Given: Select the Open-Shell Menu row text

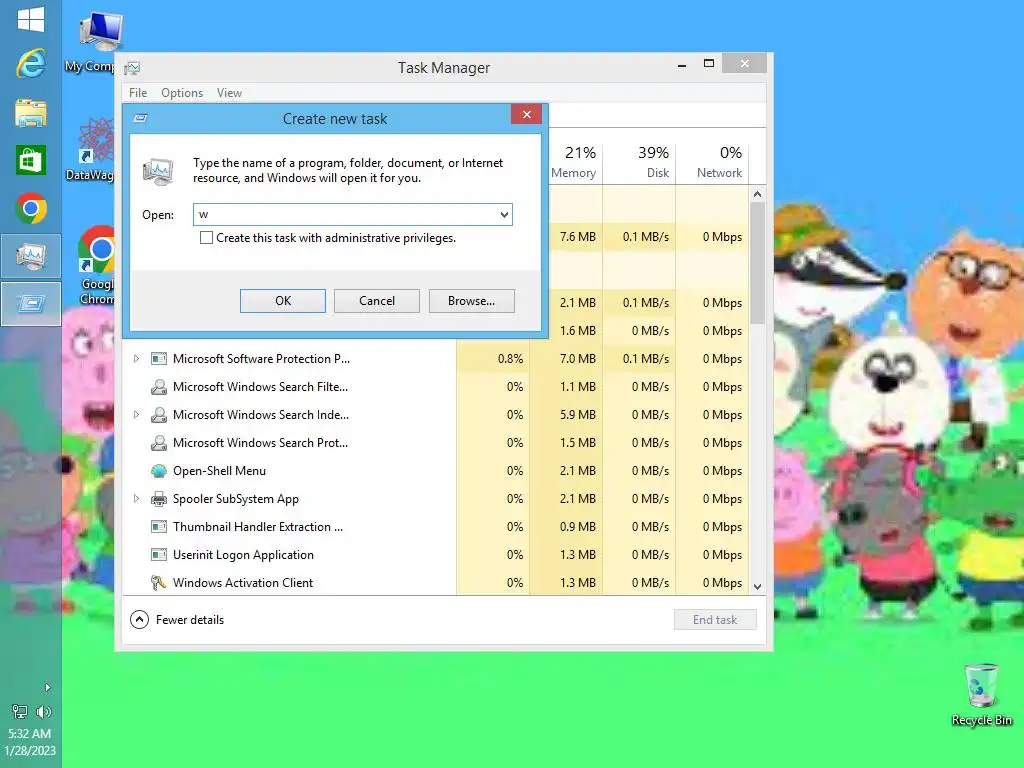Looking at the screenshot, I should (219, 471).
